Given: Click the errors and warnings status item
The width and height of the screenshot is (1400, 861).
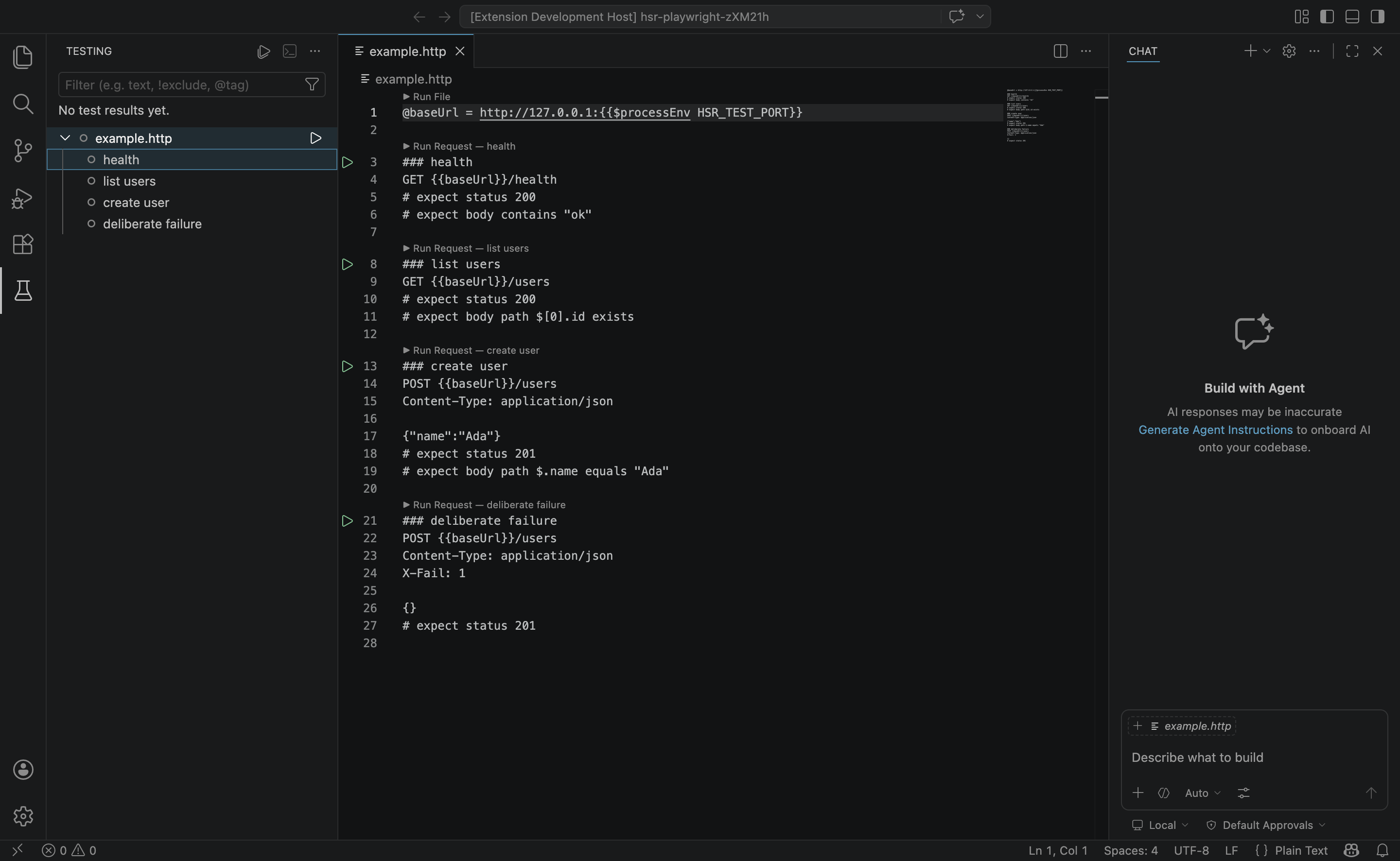Looking at the screenshot, I should click(69, 850).
